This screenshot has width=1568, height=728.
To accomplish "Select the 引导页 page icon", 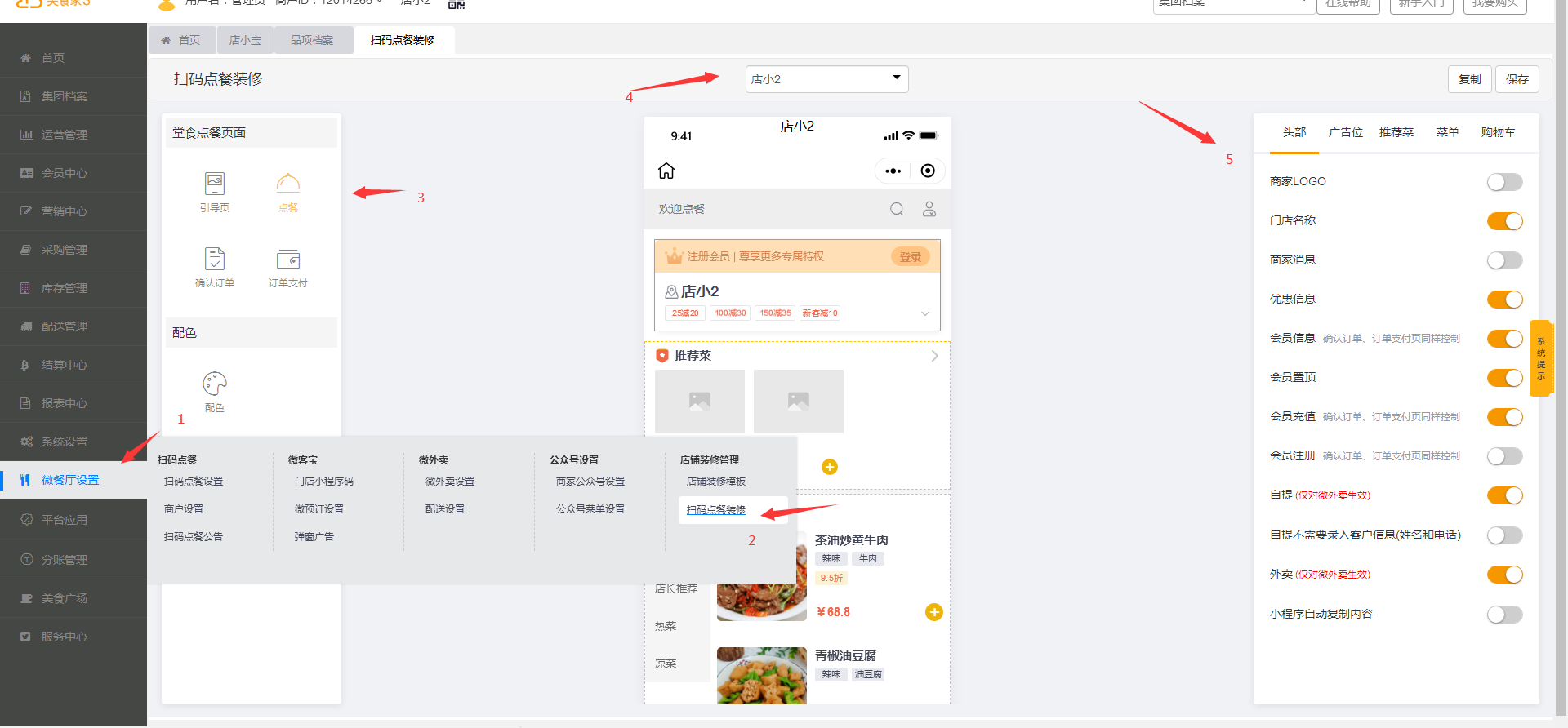I will 215,193.
